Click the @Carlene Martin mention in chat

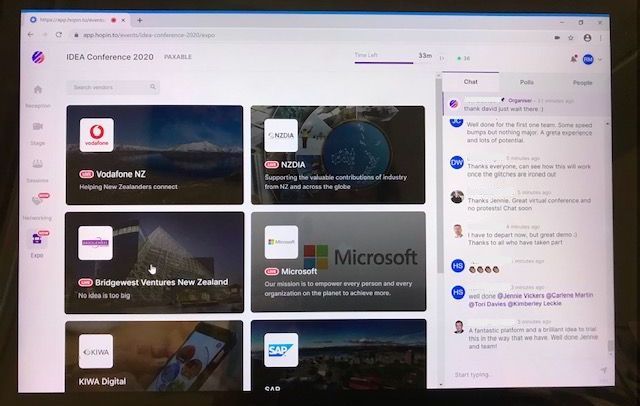tap(569, 295)
